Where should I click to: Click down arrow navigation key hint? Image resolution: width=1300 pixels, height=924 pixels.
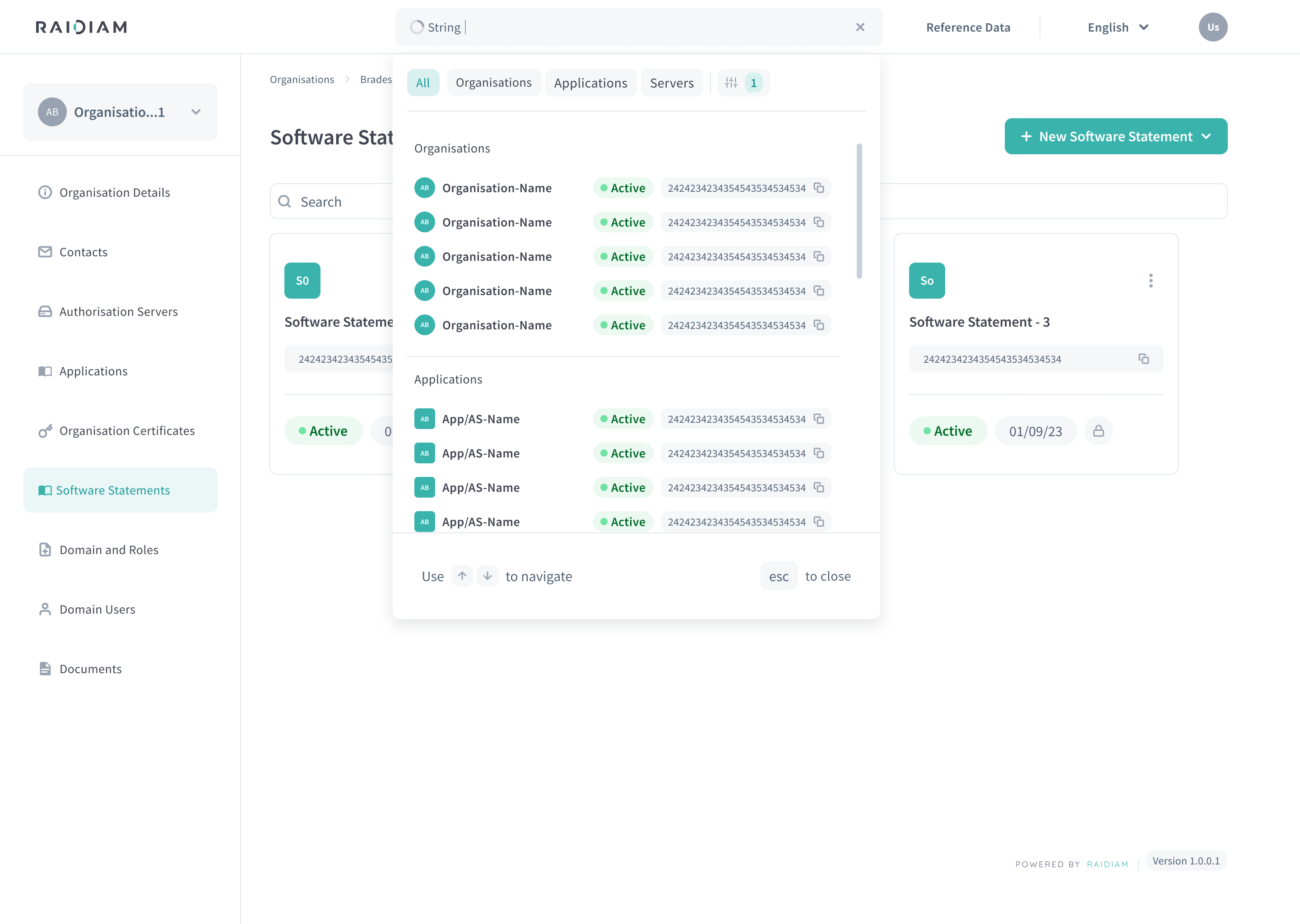488,576
